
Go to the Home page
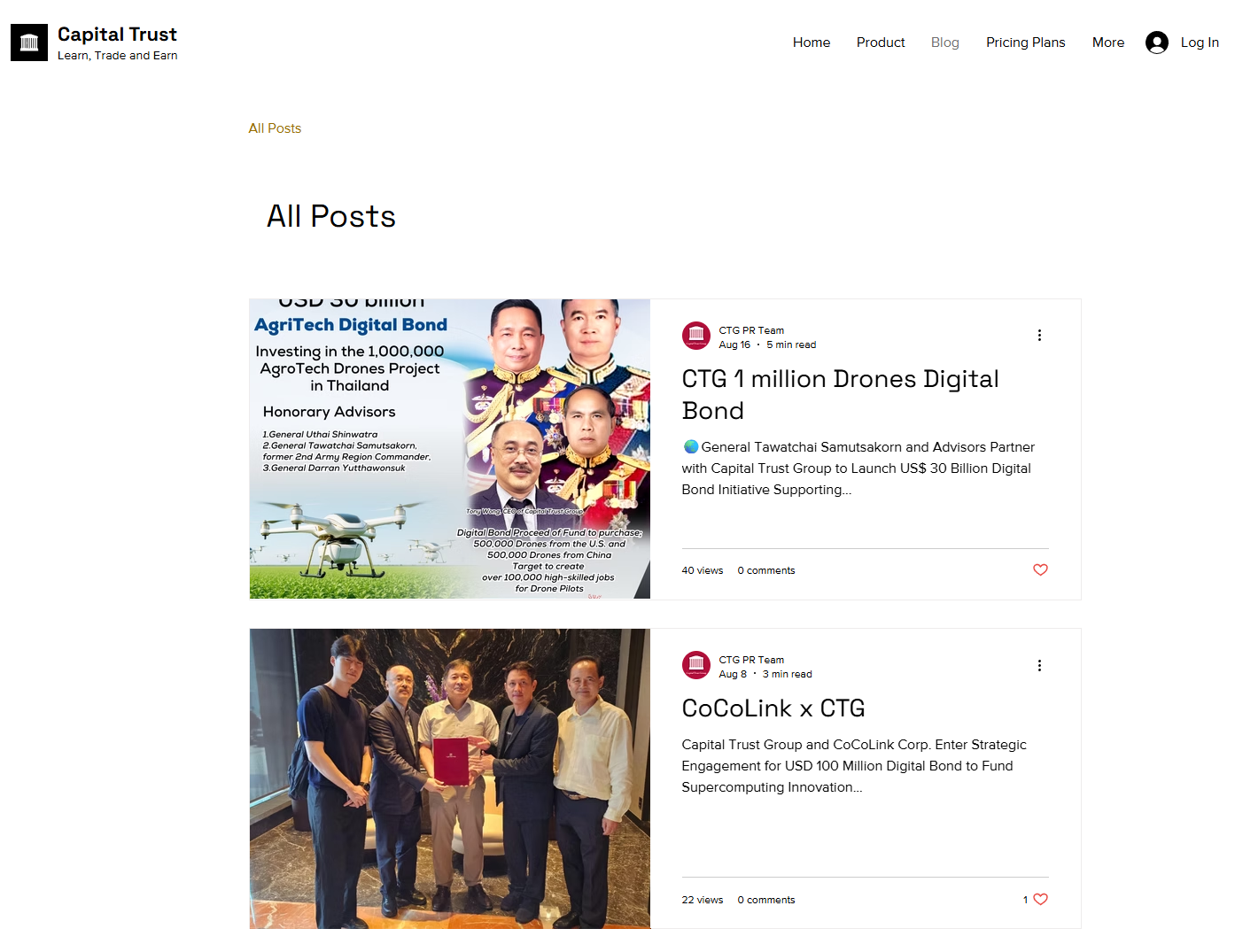point(811,43)
